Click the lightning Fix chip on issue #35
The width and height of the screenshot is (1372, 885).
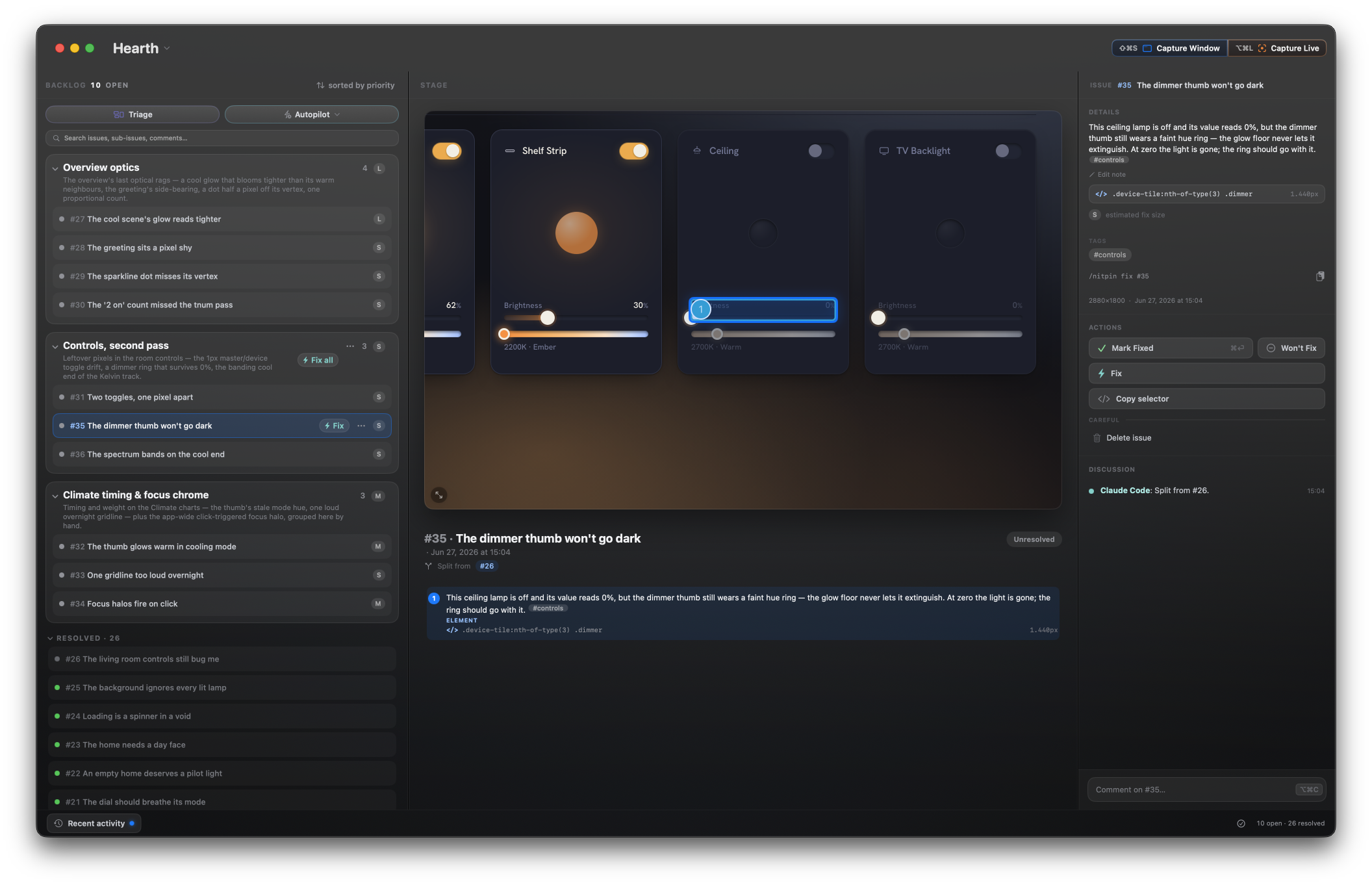tap(335, 426)
